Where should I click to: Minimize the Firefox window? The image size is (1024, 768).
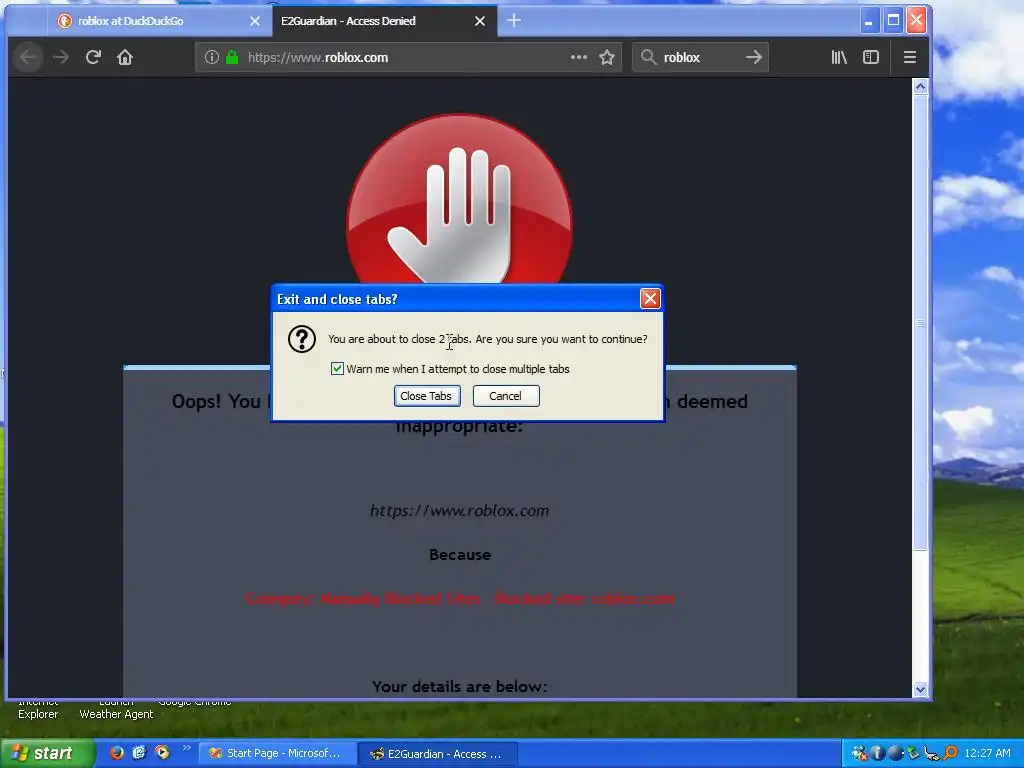[869, 21]
